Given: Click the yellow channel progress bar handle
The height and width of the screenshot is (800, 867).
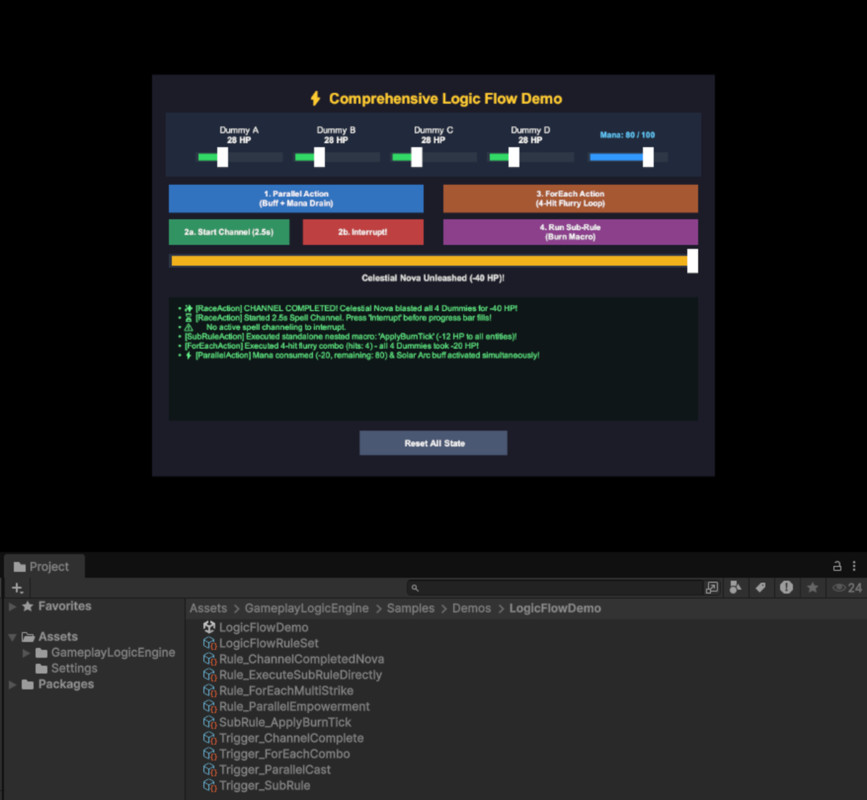Looking at the screenshot, I should (692, 260).
